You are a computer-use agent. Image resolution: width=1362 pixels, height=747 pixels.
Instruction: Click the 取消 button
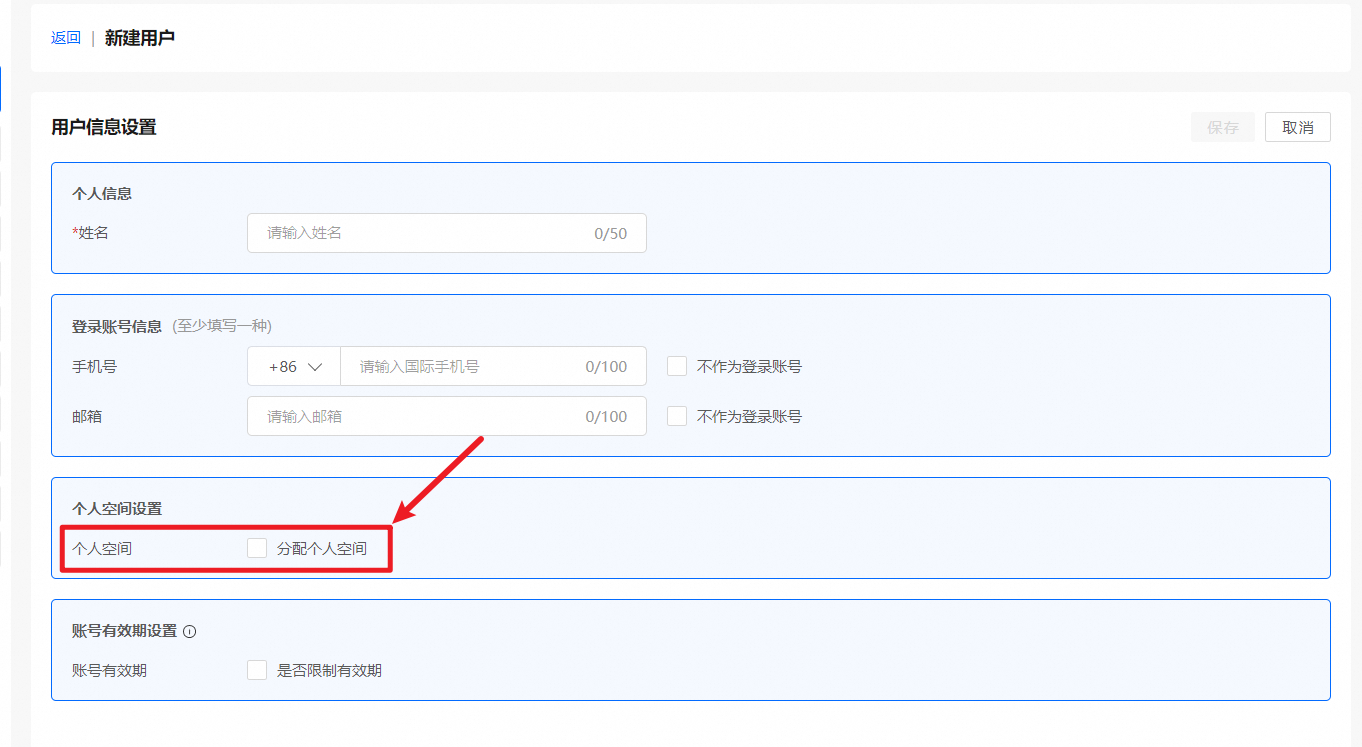point(1298,127)
